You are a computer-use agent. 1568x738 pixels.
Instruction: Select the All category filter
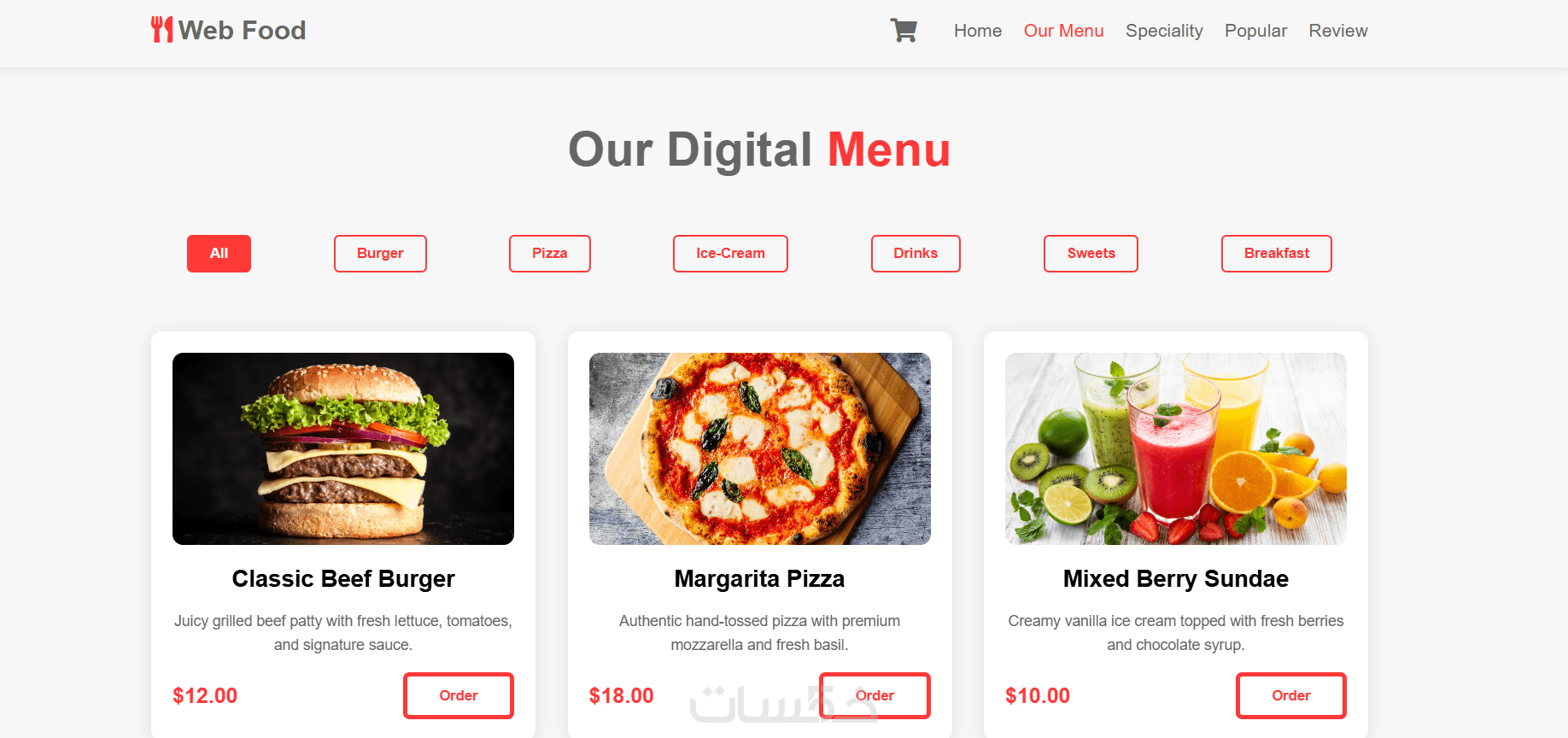click(219, 254)
